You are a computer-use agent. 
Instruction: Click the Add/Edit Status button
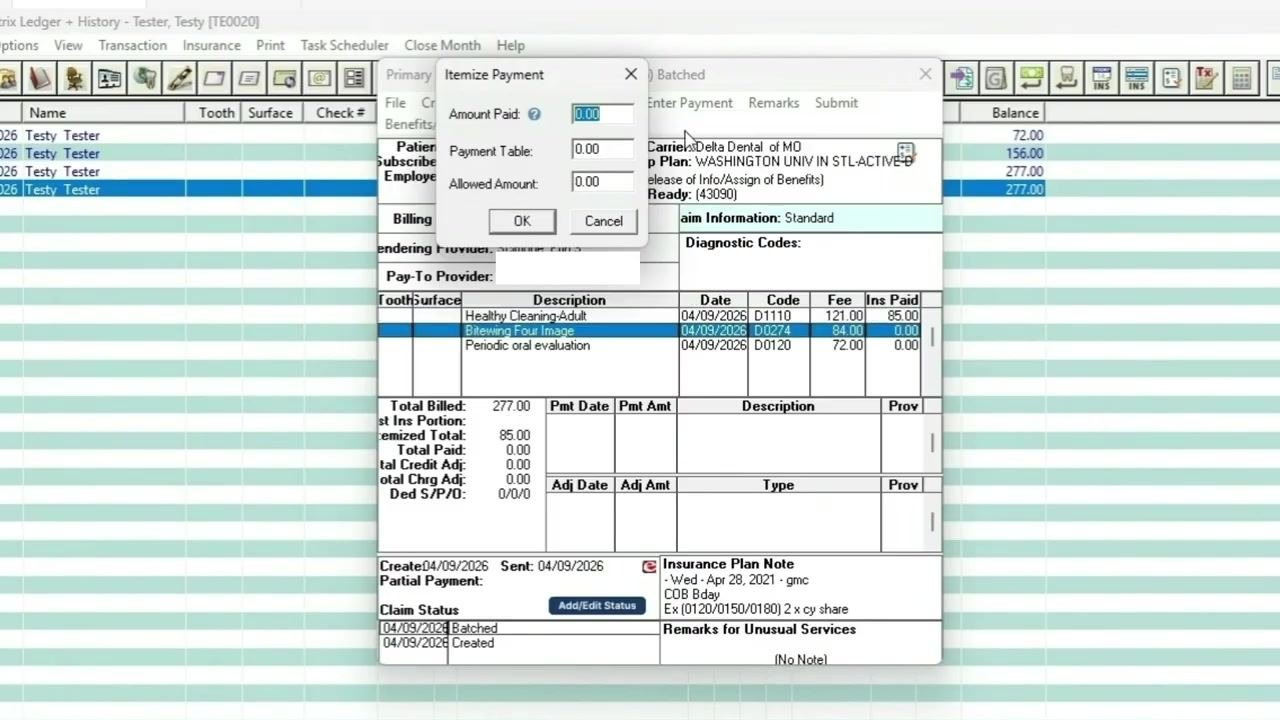click(597, 605)
